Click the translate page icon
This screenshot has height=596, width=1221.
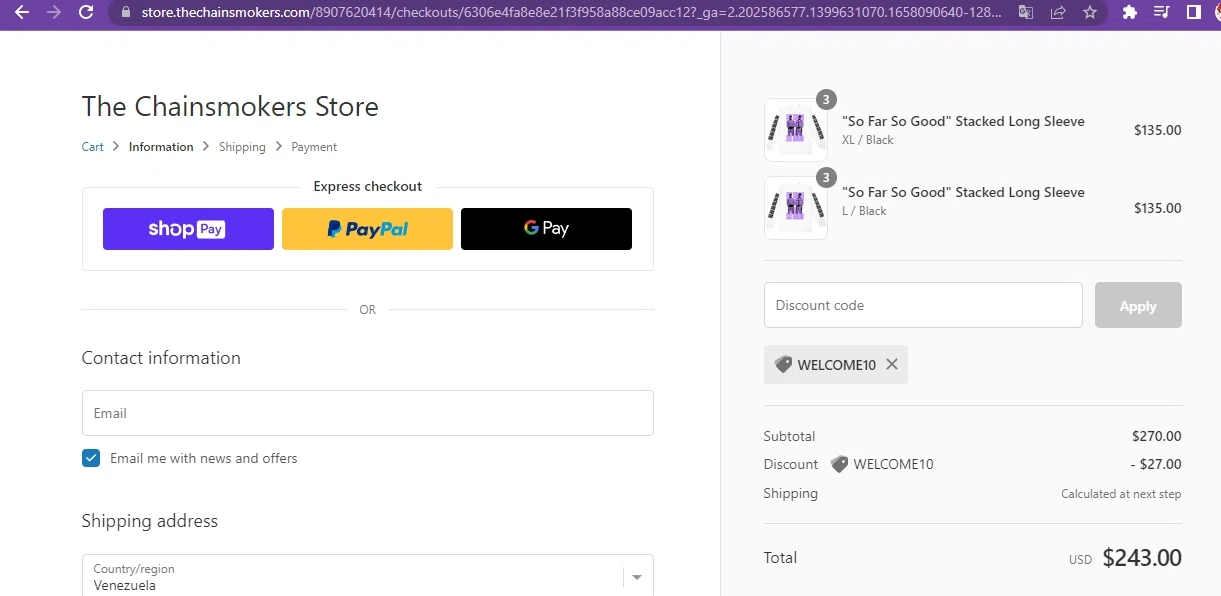point(1026,13)
